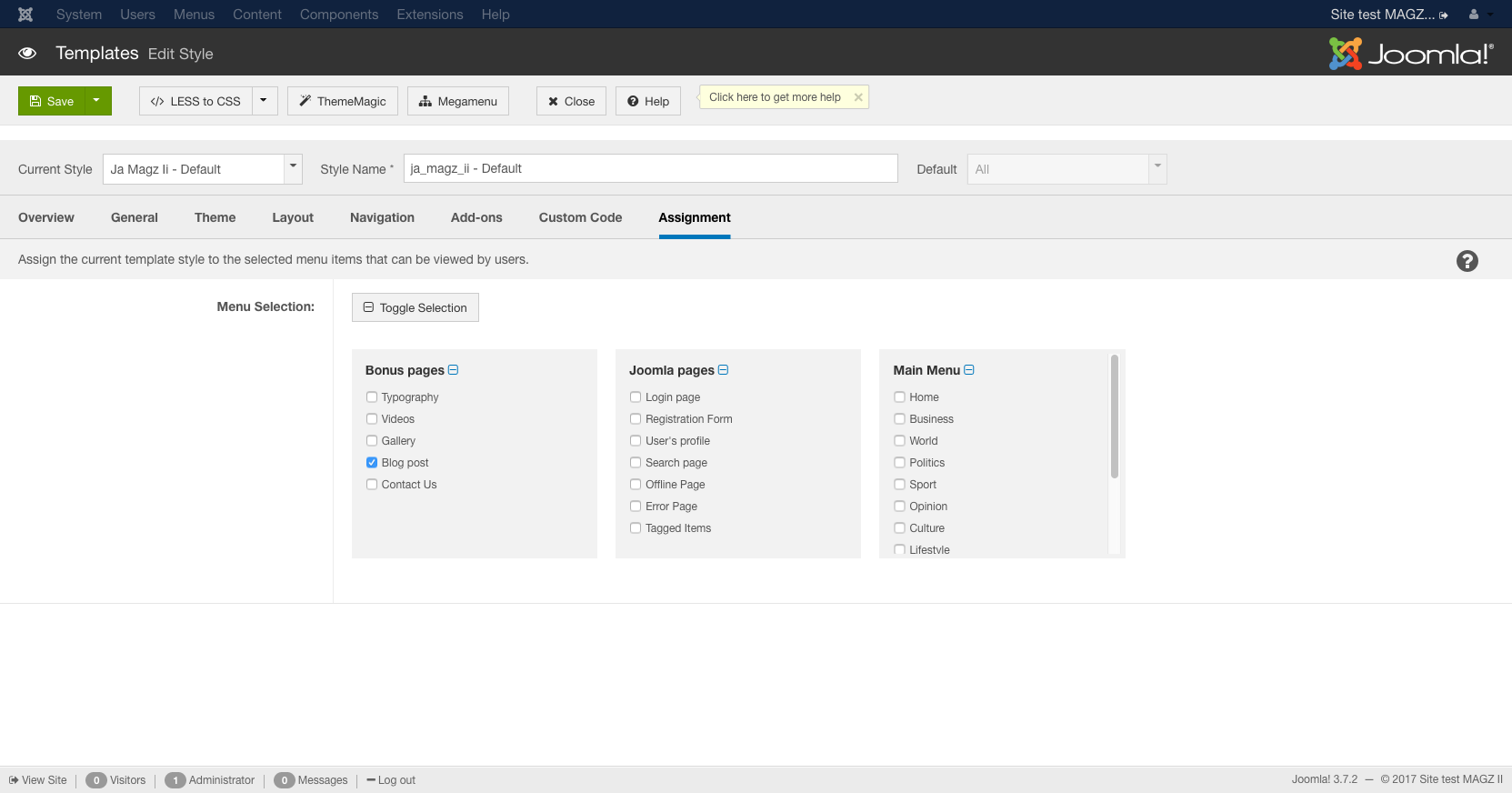
Task: Click the Messages count badge
Action: [x=284, y=780]
